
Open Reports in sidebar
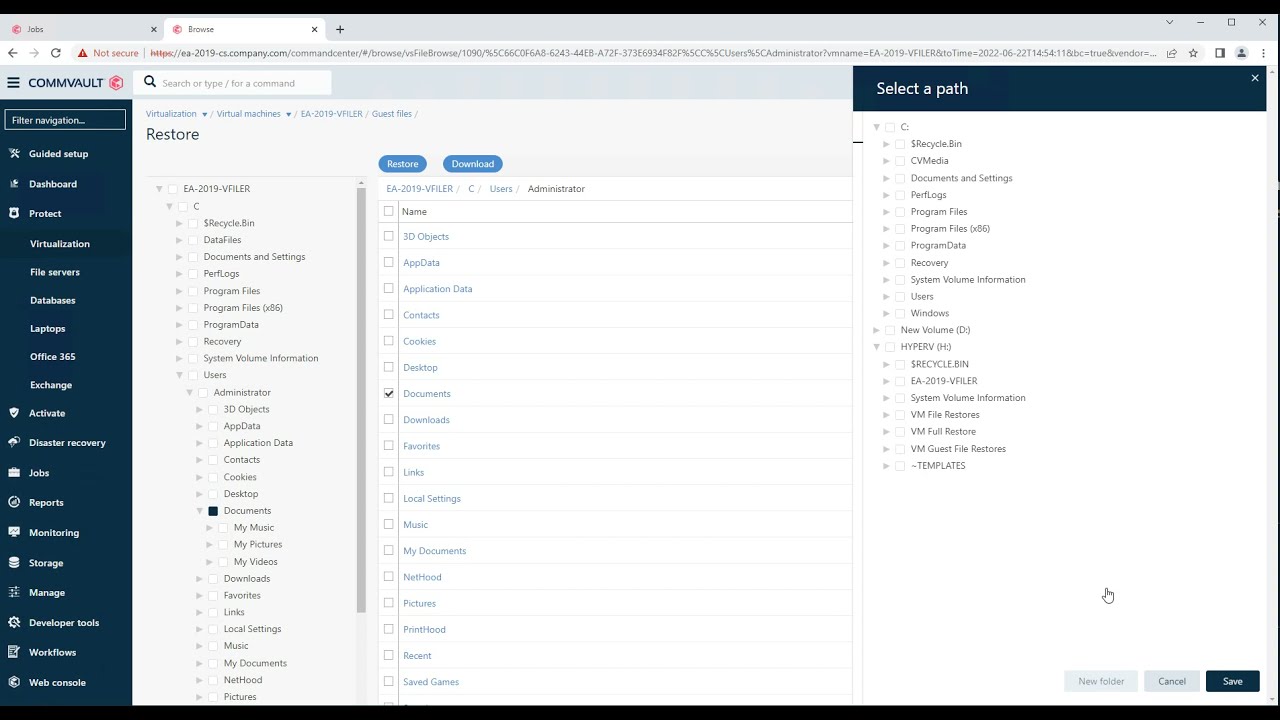pyautogui.click(x=46, y=503)
